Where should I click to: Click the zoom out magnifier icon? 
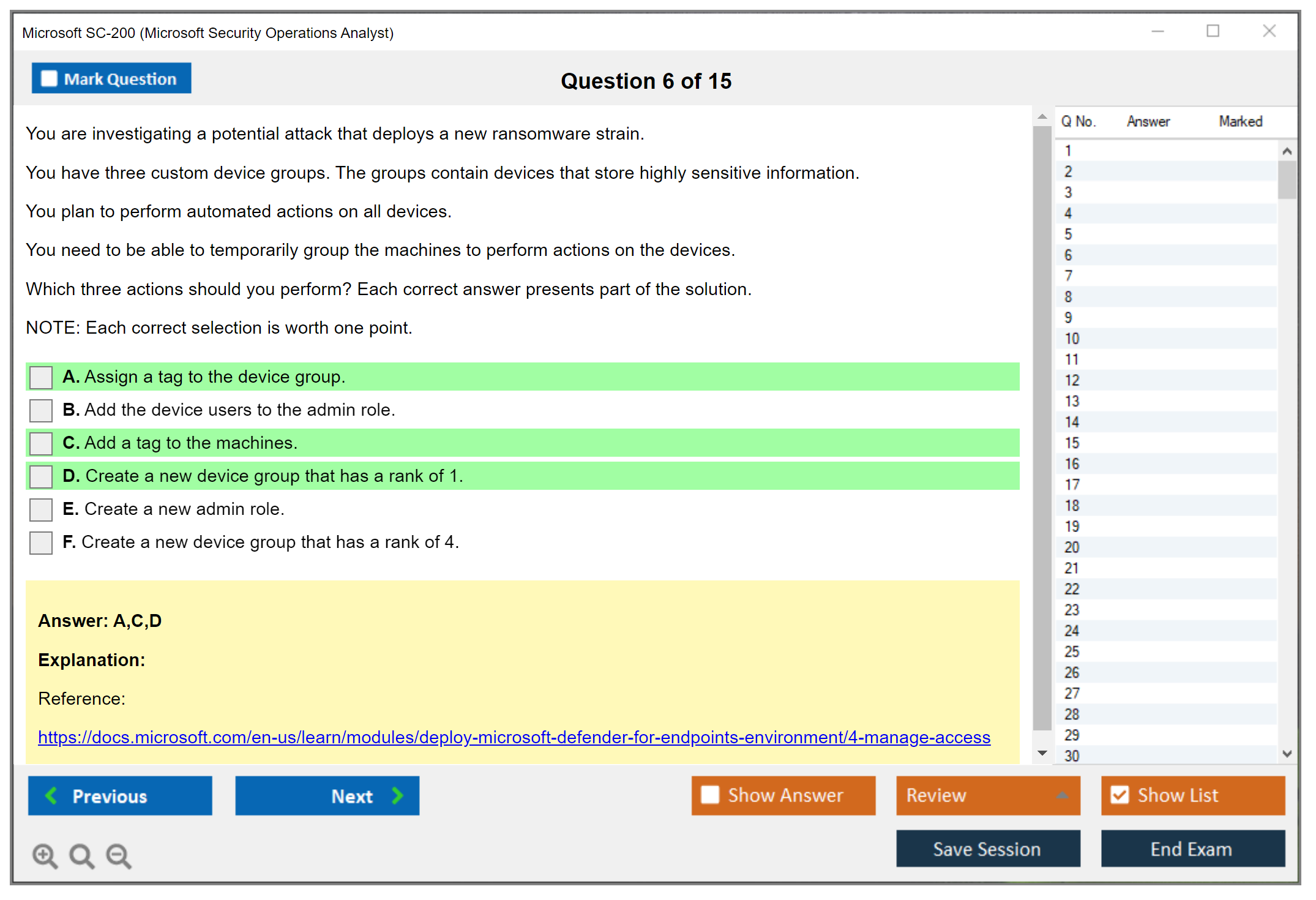119,855
